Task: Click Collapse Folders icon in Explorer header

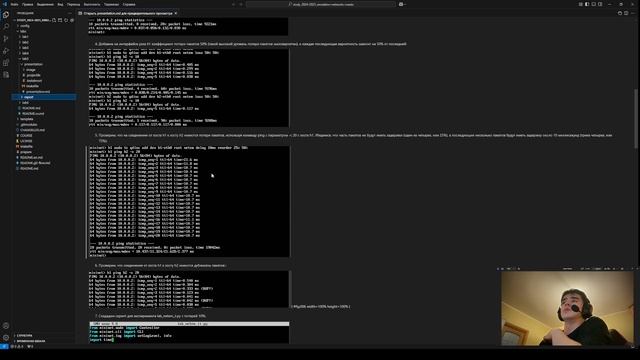Action: pyautogui.click(x=72, y=20)
